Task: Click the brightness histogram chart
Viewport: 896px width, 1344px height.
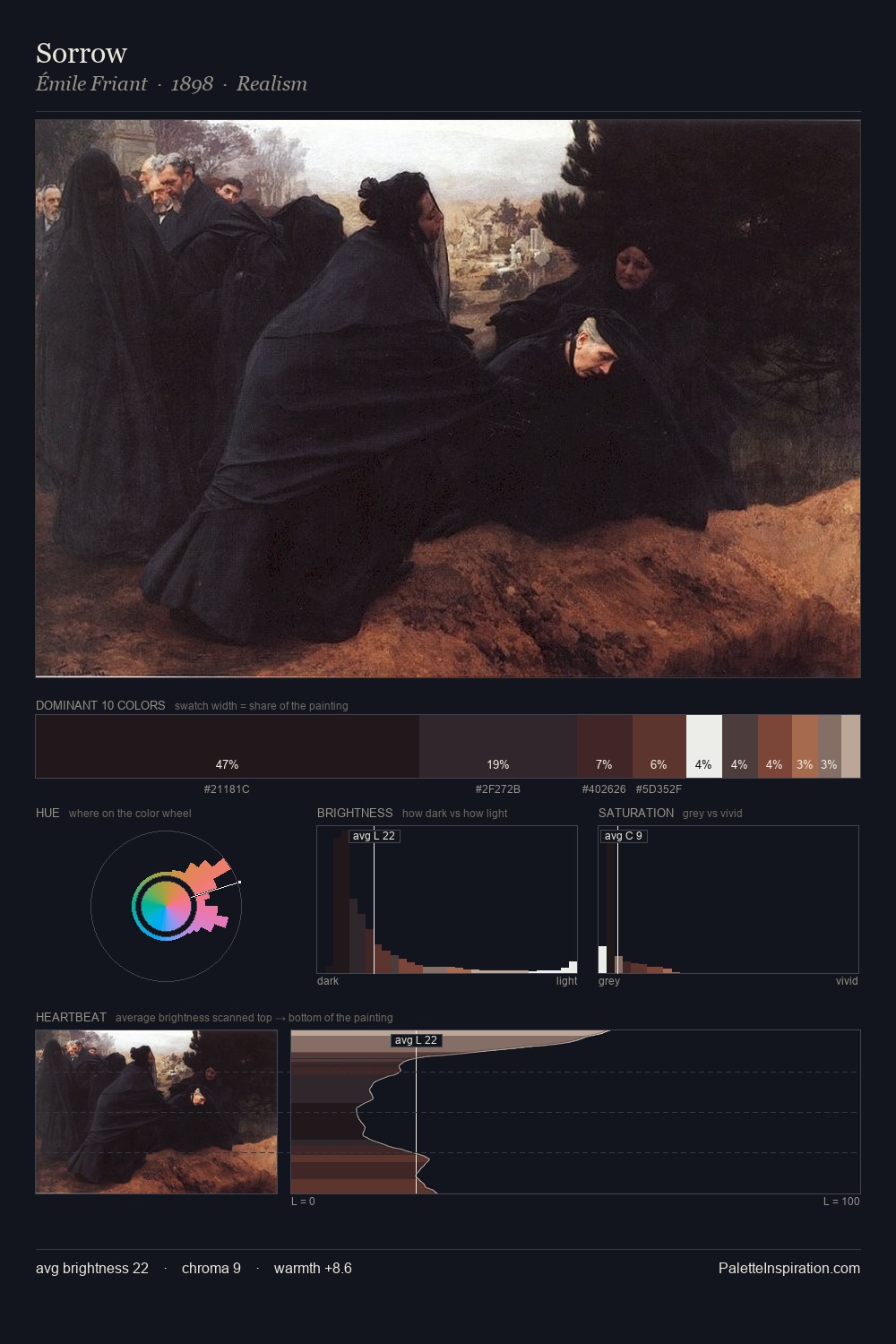Action: (447, 900)
